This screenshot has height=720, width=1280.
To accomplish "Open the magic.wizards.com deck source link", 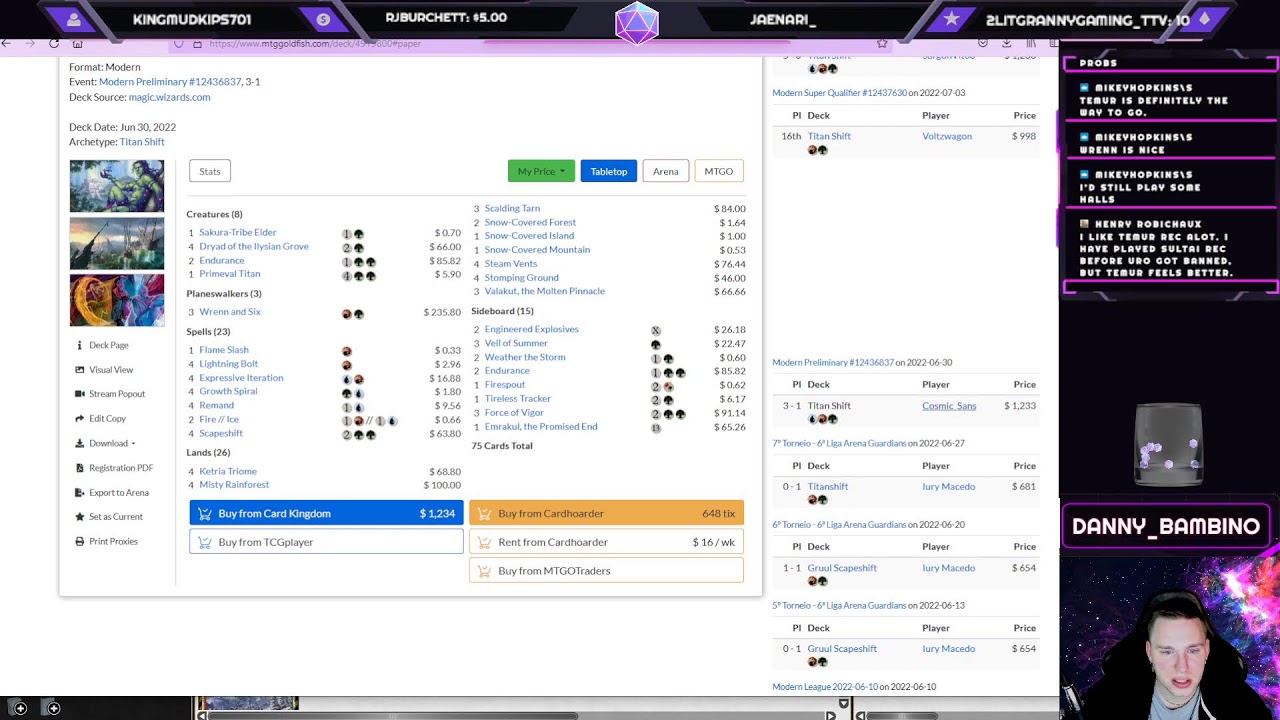I will click(x=169, y=97).
